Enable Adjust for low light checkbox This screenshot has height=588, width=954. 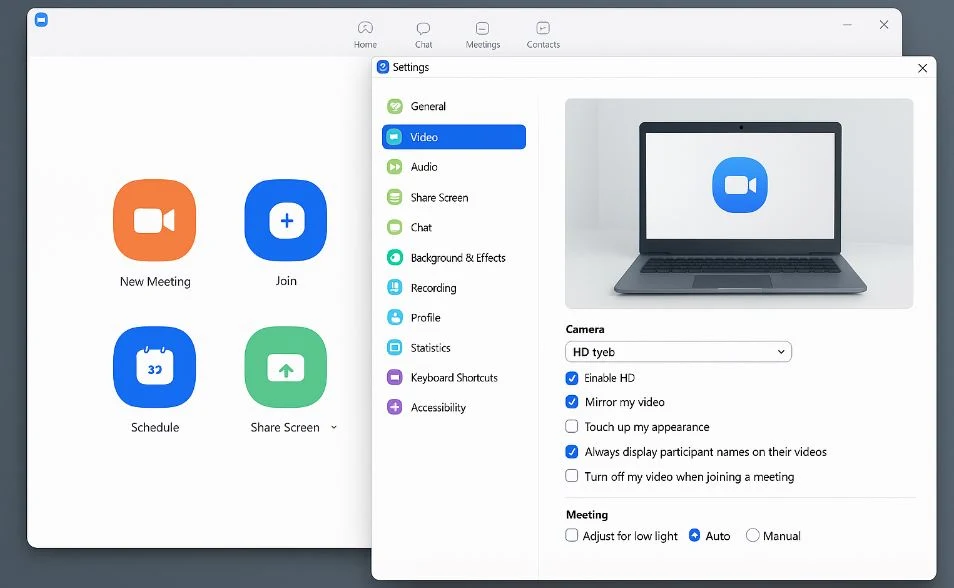click(572, 535)
